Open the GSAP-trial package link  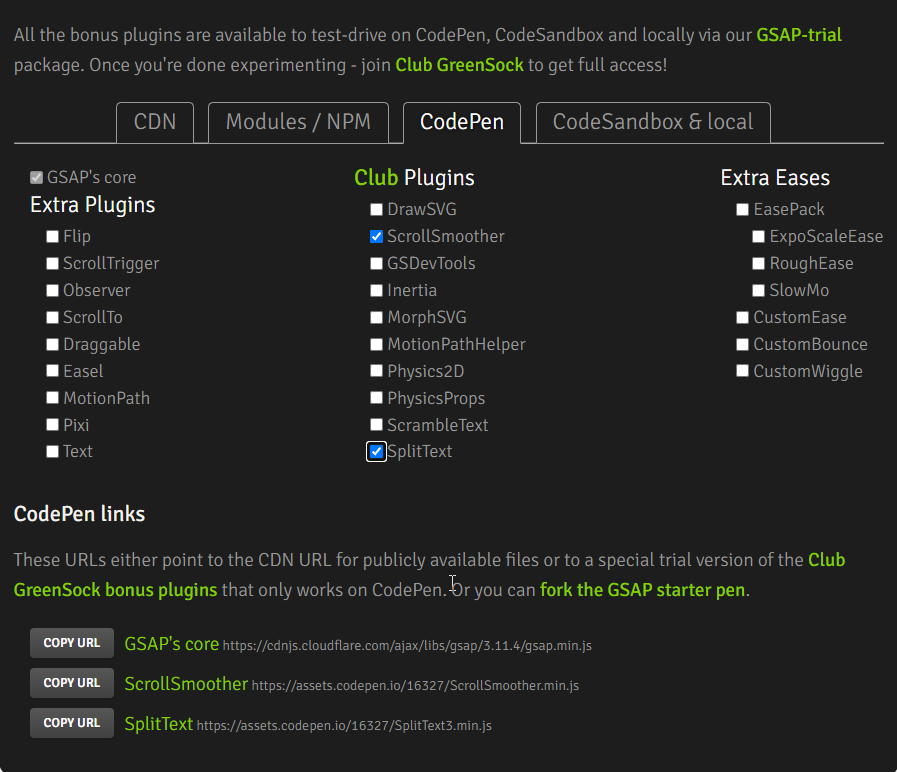coord(799,35)
